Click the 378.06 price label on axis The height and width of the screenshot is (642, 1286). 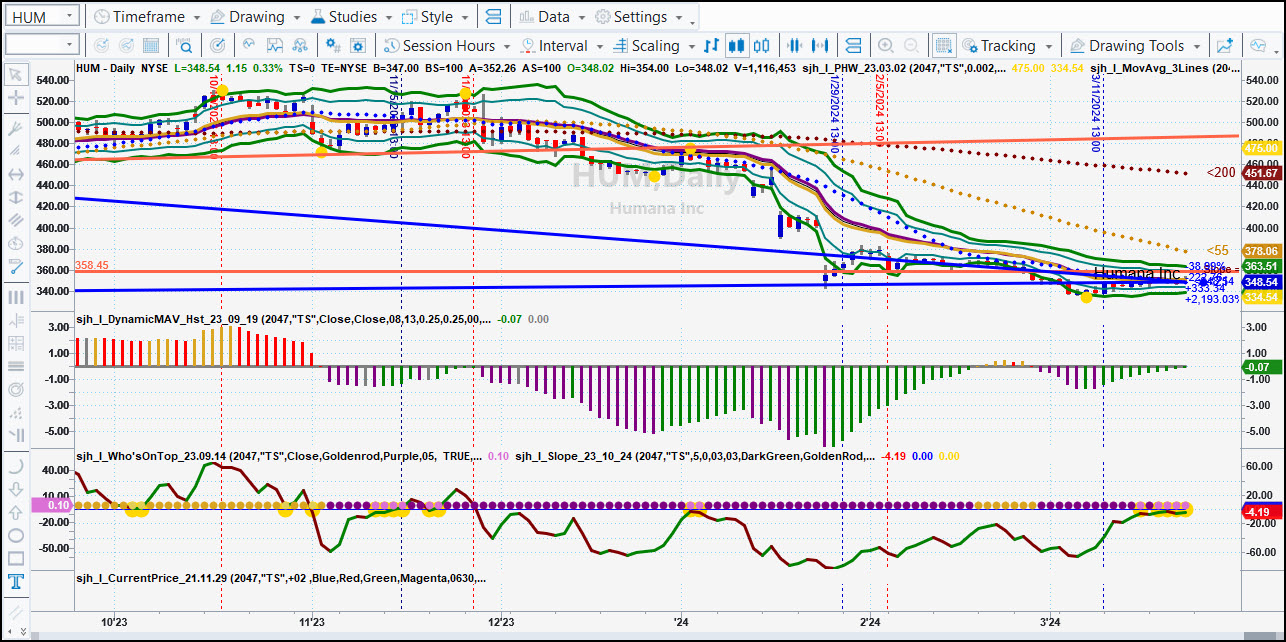click(x=1261, y=250)
